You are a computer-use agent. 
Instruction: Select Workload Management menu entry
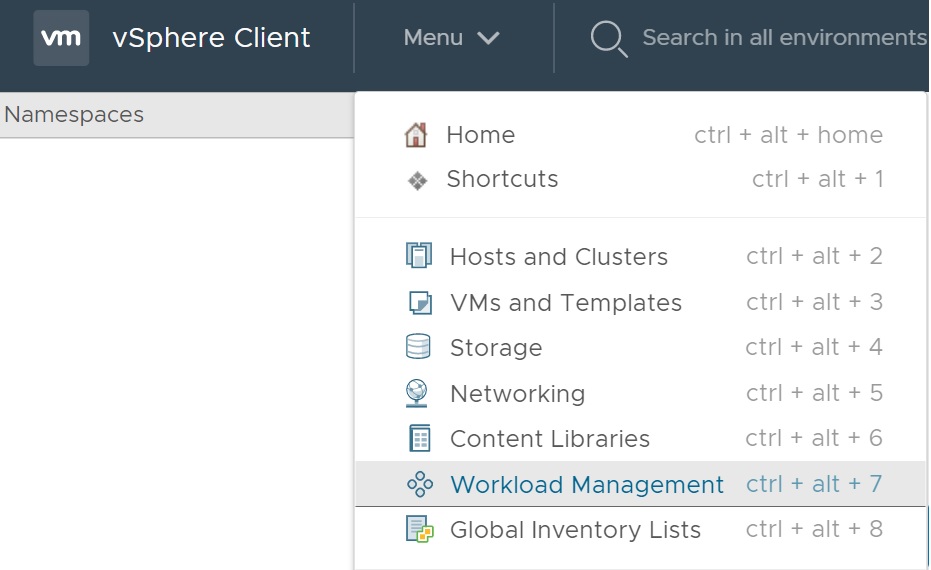pyautogui.click(x=586, y=485)
